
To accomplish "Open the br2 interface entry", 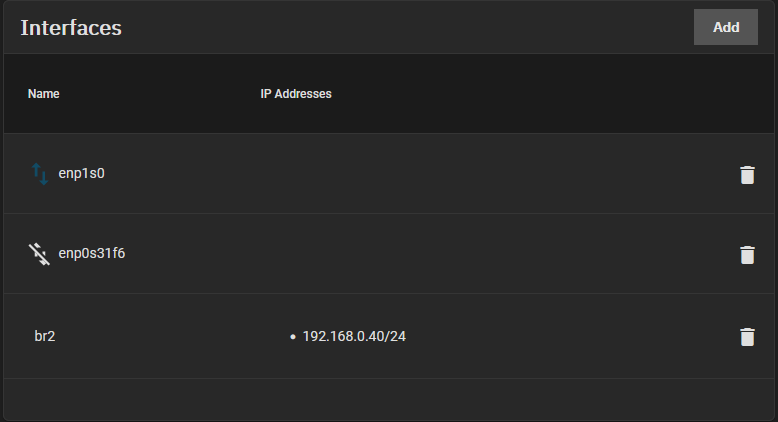I will coord(45,336).
